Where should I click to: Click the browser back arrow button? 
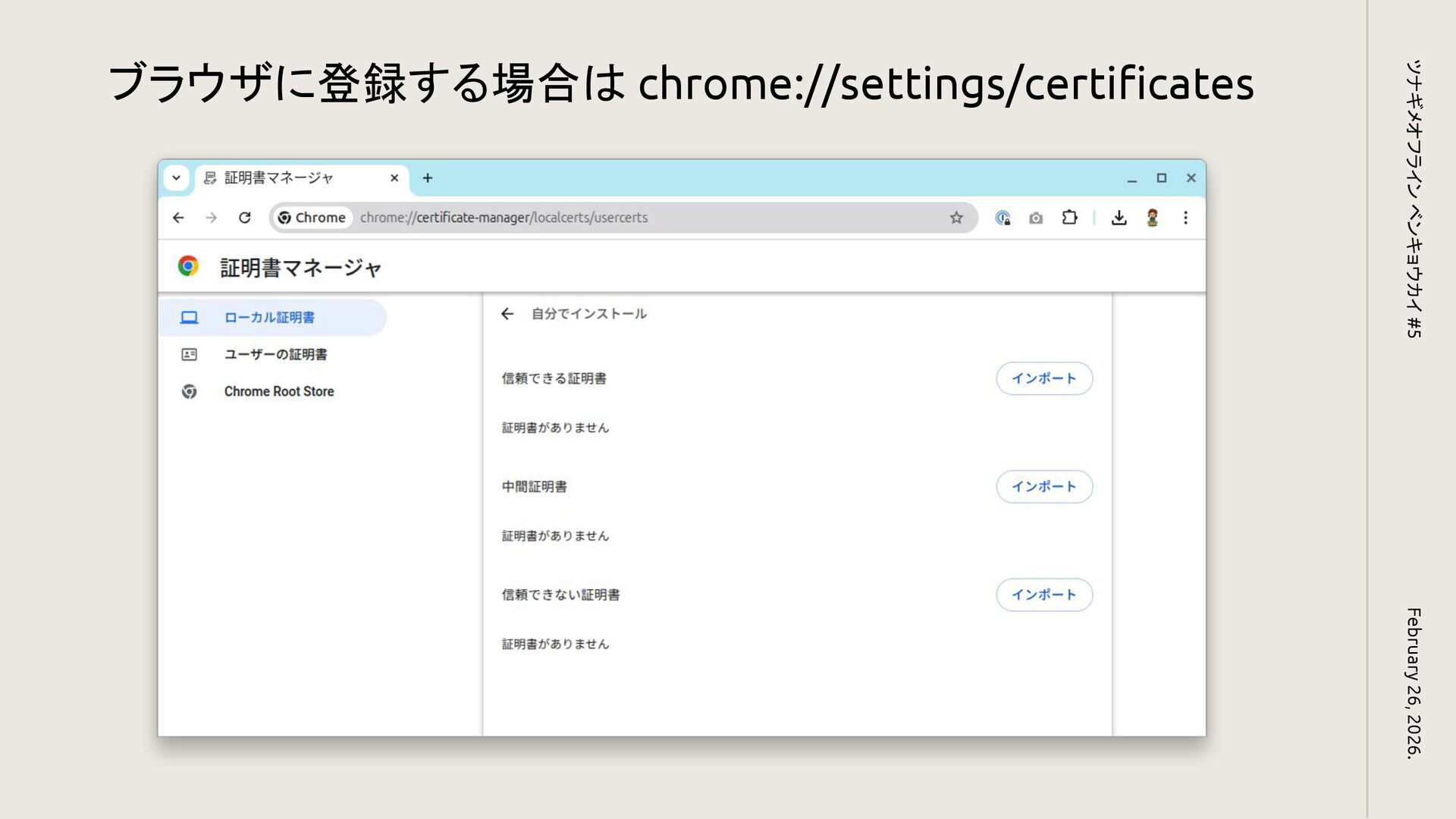(x=178, y=218)
